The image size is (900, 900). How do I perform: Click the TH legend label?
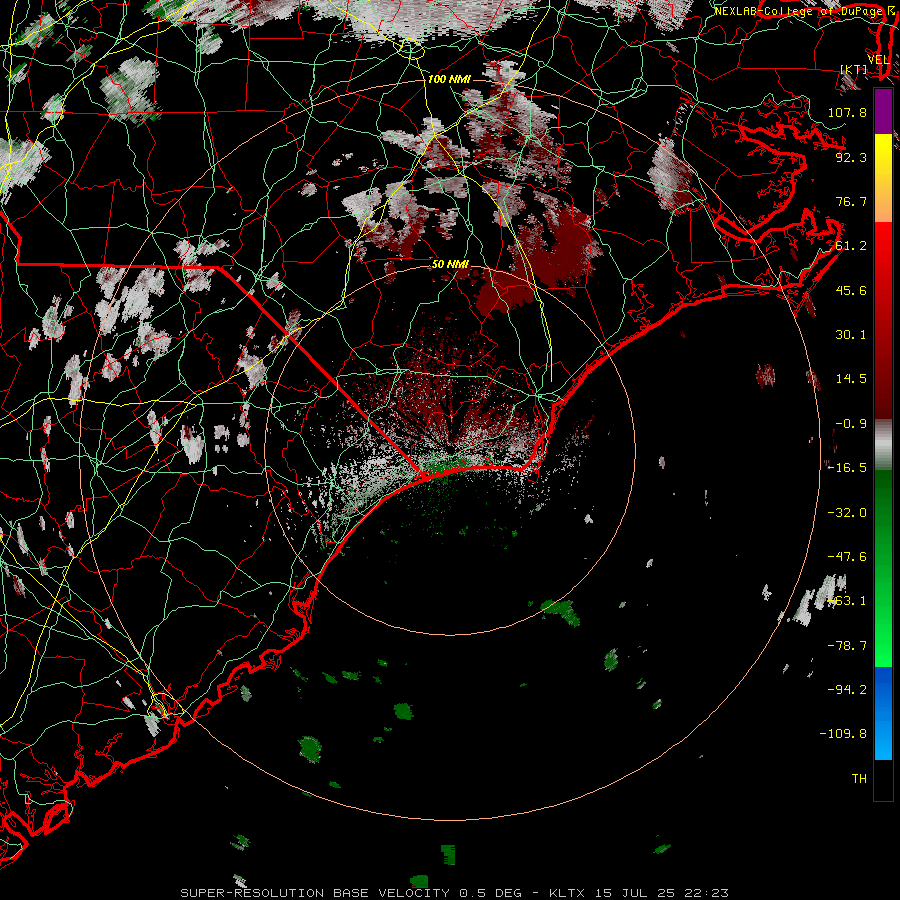pyautogui.click(x=859, y=778)
